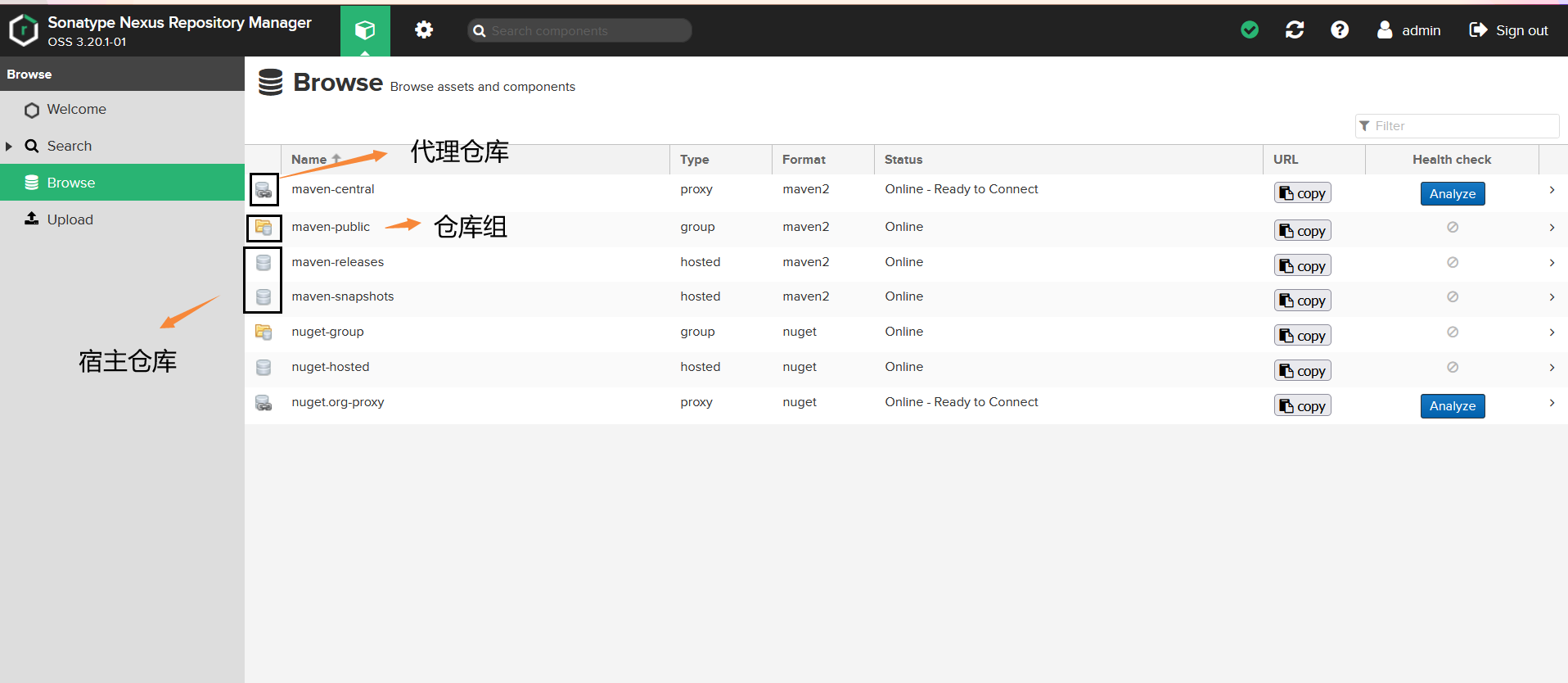Open server administration gear icon
This screenshot has width=1568, height=683.
coord(424,30)
